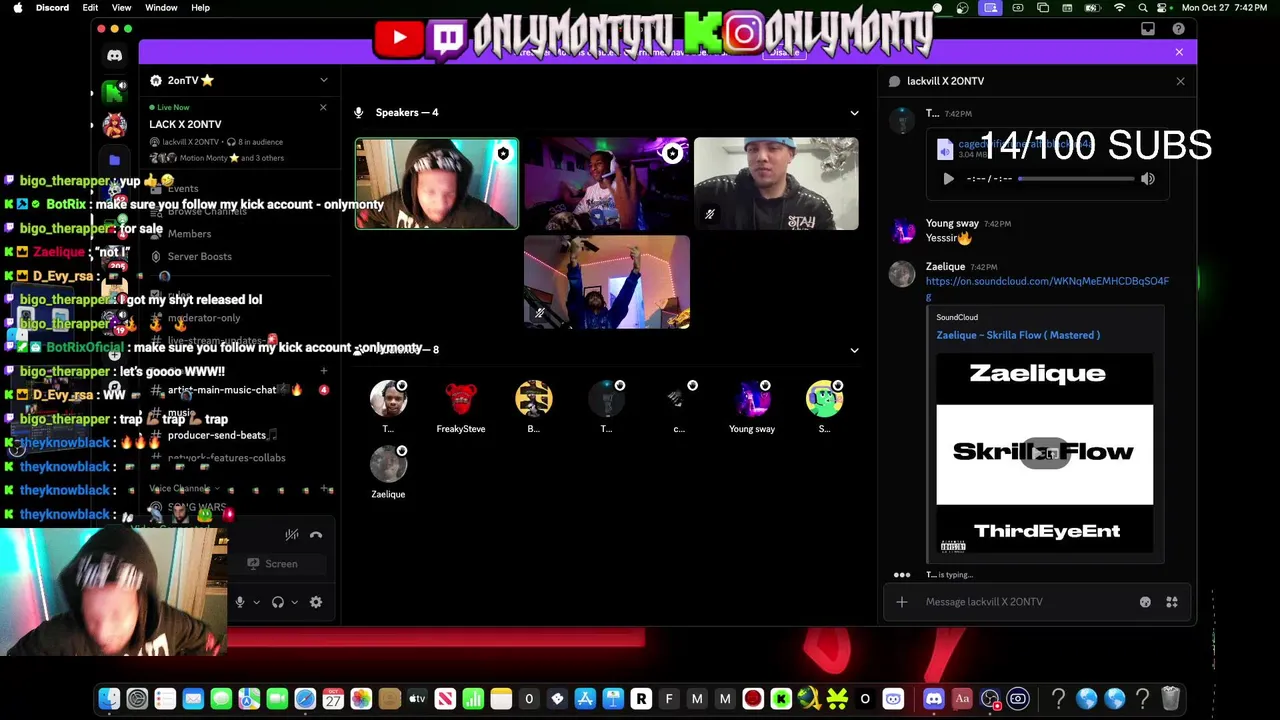This screenshot has height=720, width=1280.
Task: Open artist-main-music-chat channel
Action: click(x=222, y=390)
